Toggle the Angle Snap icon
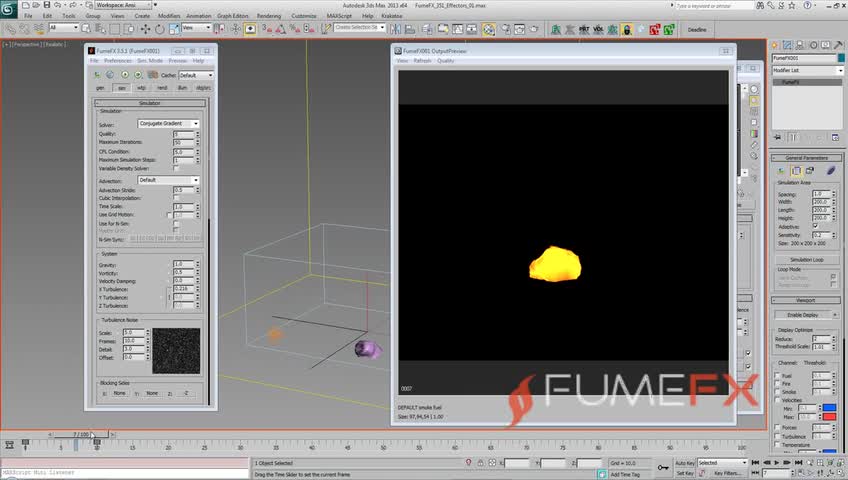This screenshot has height=480, width=848. pyautogui.click(x=281, y=29)
